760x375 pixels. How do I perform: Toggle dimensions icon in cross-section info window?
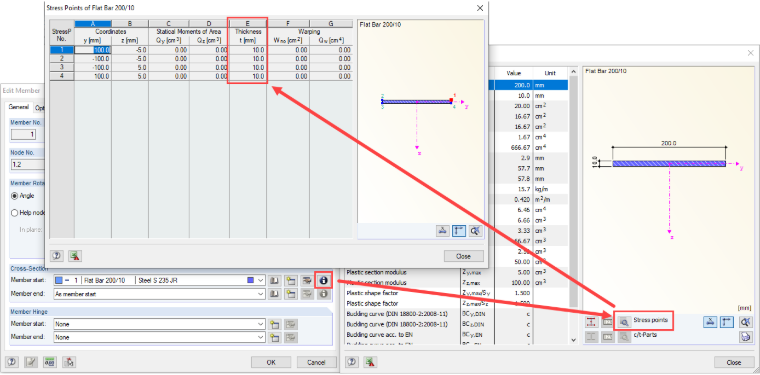click(x=726, y=321)
